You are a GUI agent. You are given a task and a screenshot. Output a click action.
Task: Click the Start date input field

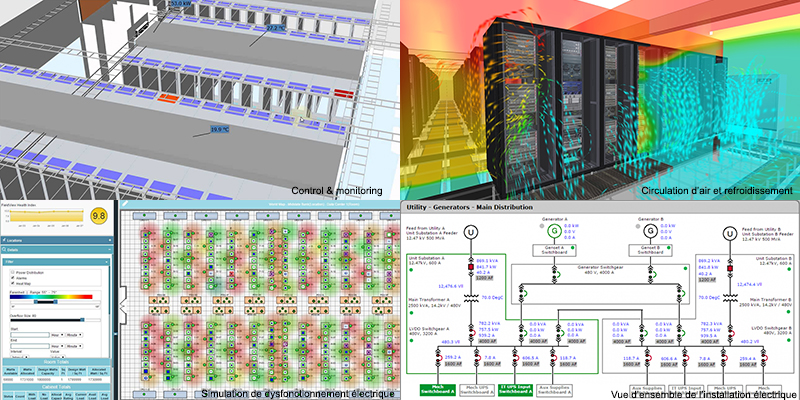point(30,335)
